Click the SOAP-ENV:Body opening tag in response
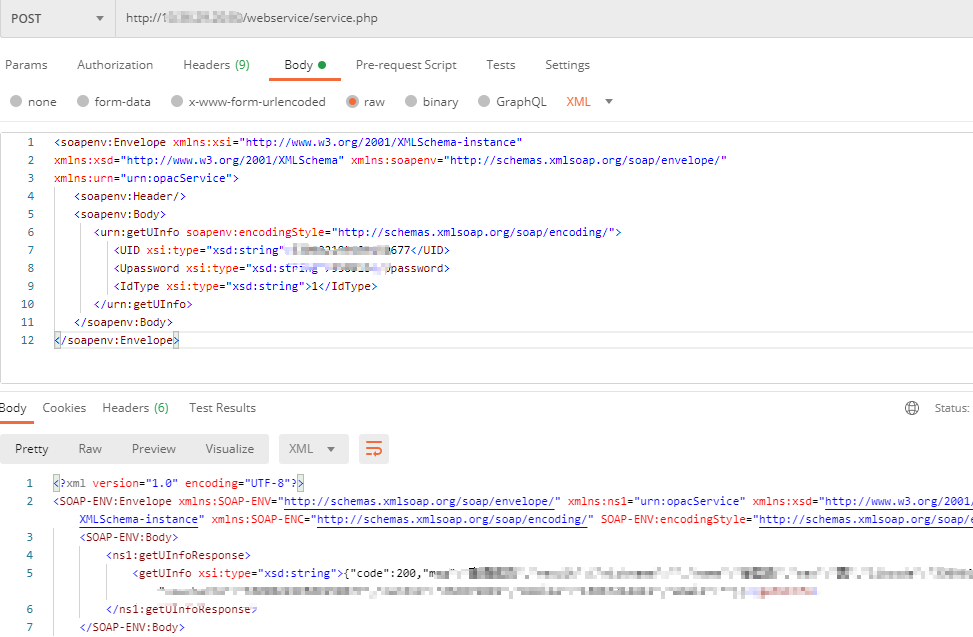 coord(129,537)
